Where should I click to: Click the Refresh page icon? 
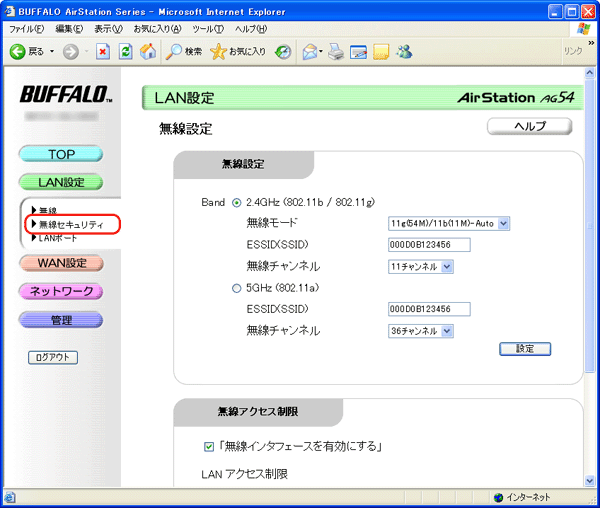(126, 51)
